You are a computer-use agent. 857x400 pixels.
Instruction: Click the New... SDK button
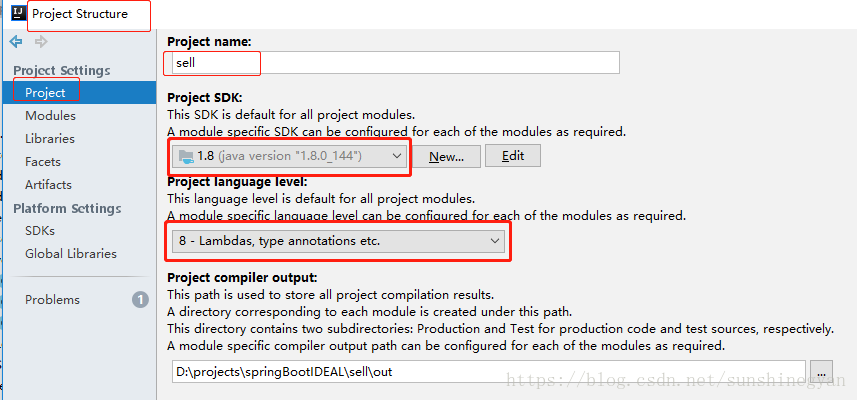pos(446,156)
